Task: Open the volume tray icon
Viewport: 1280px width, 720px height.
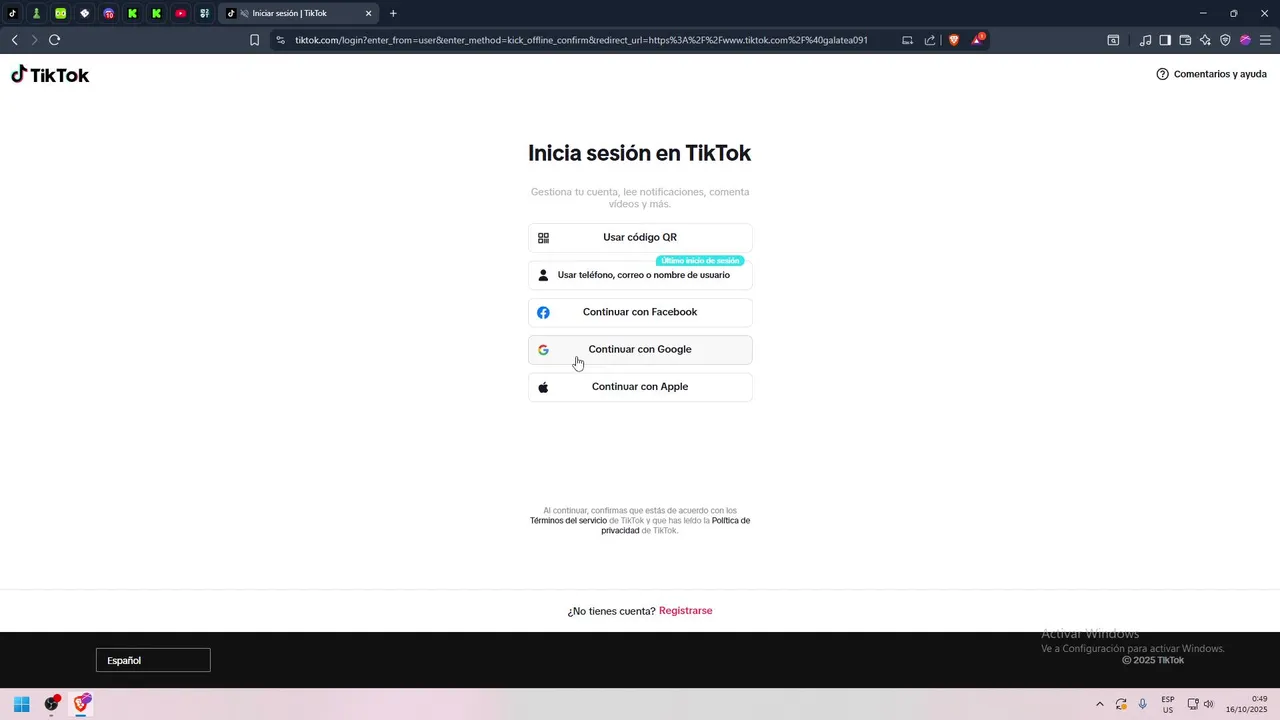Action: tap(1209, 704)
